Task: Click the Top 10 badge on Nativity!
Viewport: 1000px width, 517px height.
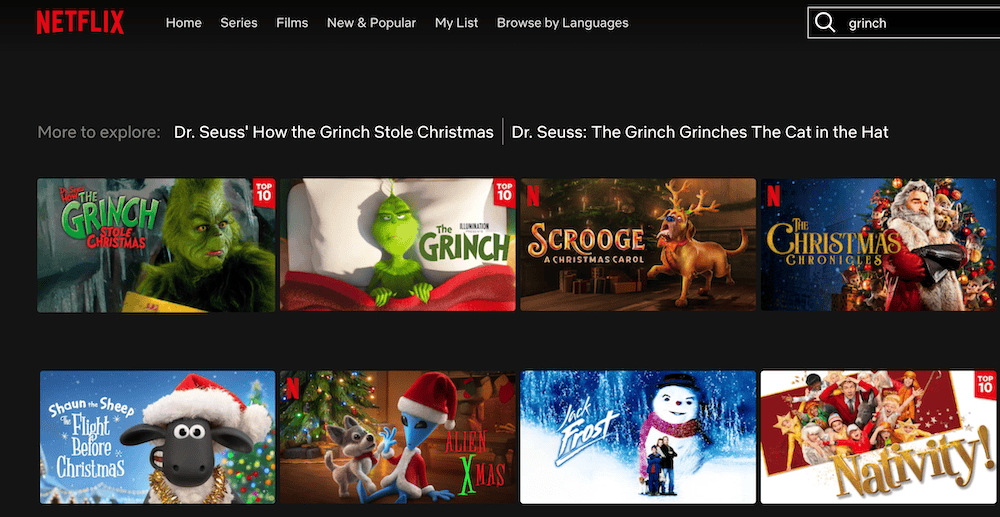Action: pyautogui.click(x=985, y=384)
